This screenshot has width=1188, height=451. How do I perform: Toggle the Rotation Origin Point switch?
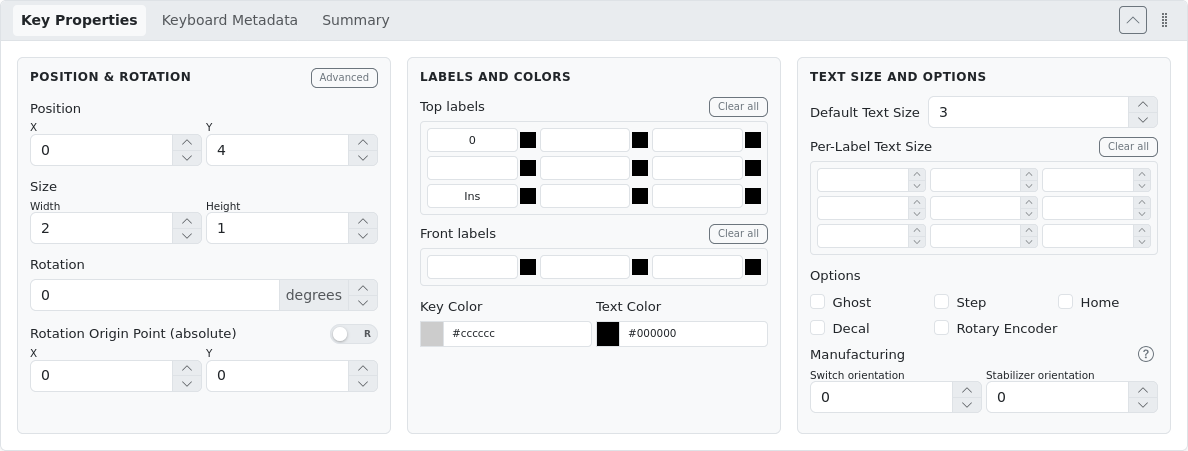click(x=354, y=334)
